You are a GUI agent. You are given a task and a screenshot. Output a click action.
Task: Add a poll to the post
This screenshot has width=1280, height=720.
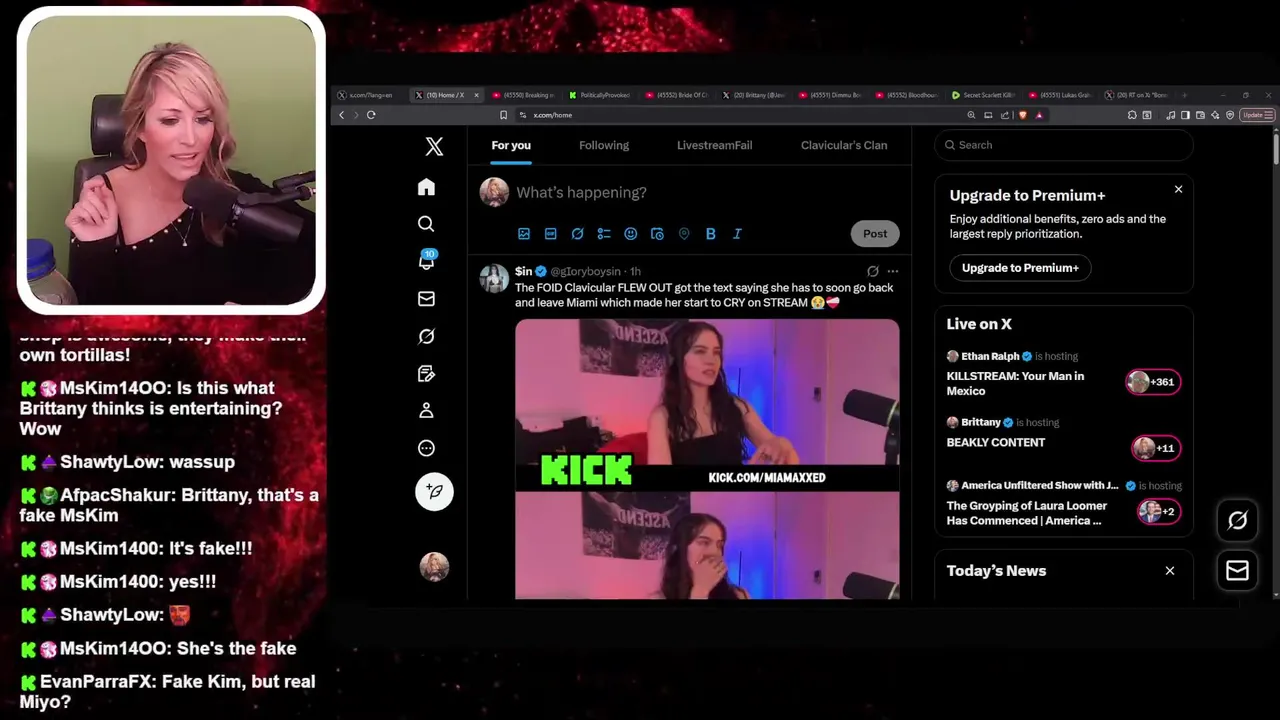(604, 233)
